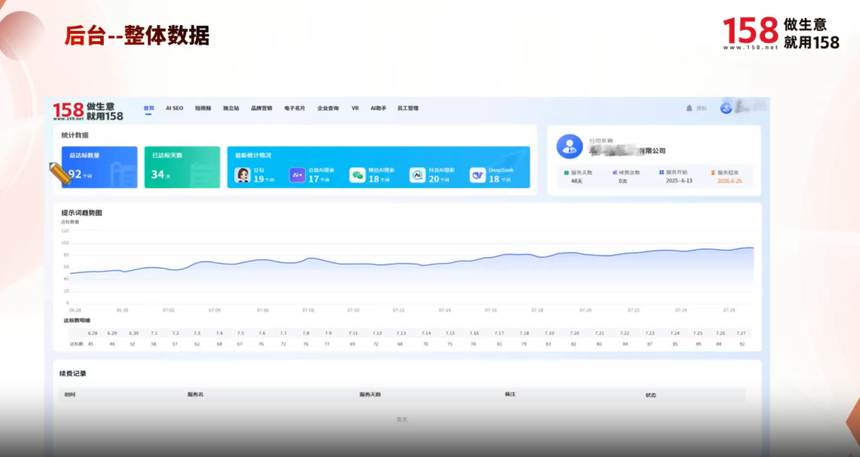Click the 最新统计情况 label

click(x=253, y=155)
